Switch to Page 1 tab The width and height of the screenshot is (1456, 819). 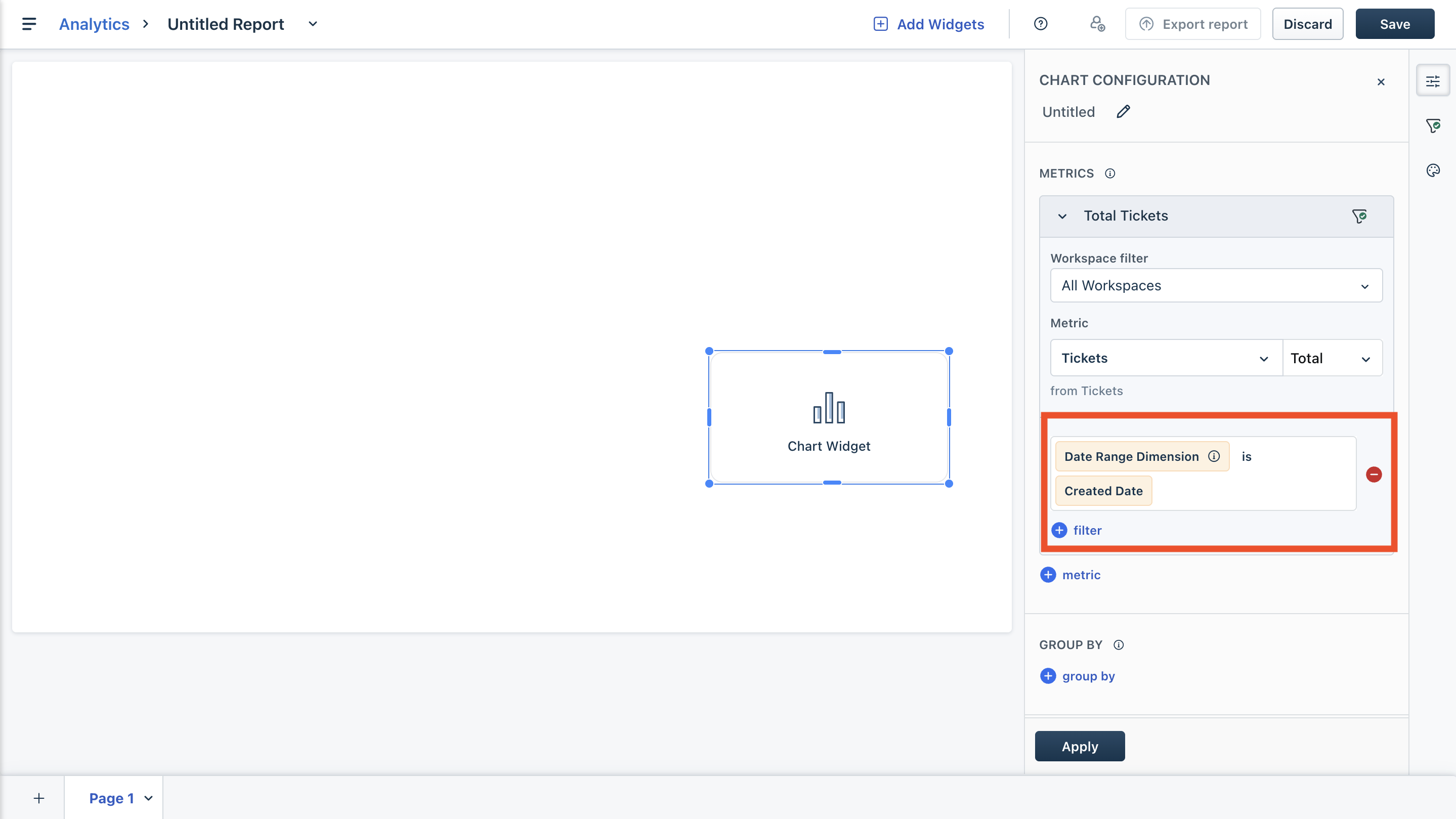112,798
